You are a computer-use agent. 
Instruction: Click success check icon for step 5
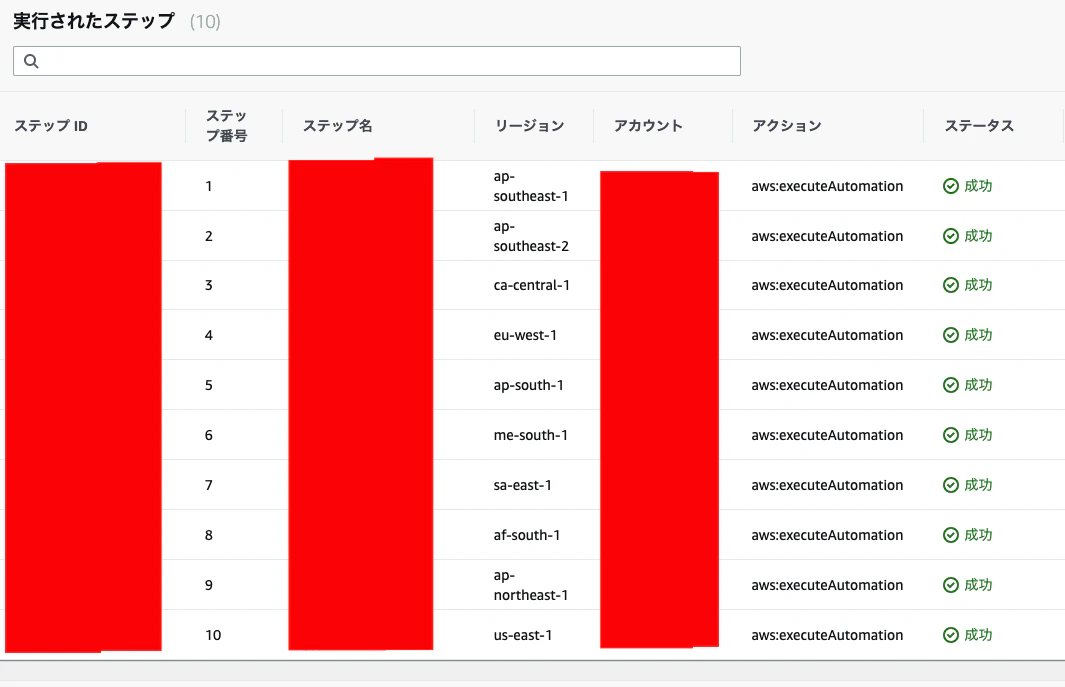click(x=951, y=385)
